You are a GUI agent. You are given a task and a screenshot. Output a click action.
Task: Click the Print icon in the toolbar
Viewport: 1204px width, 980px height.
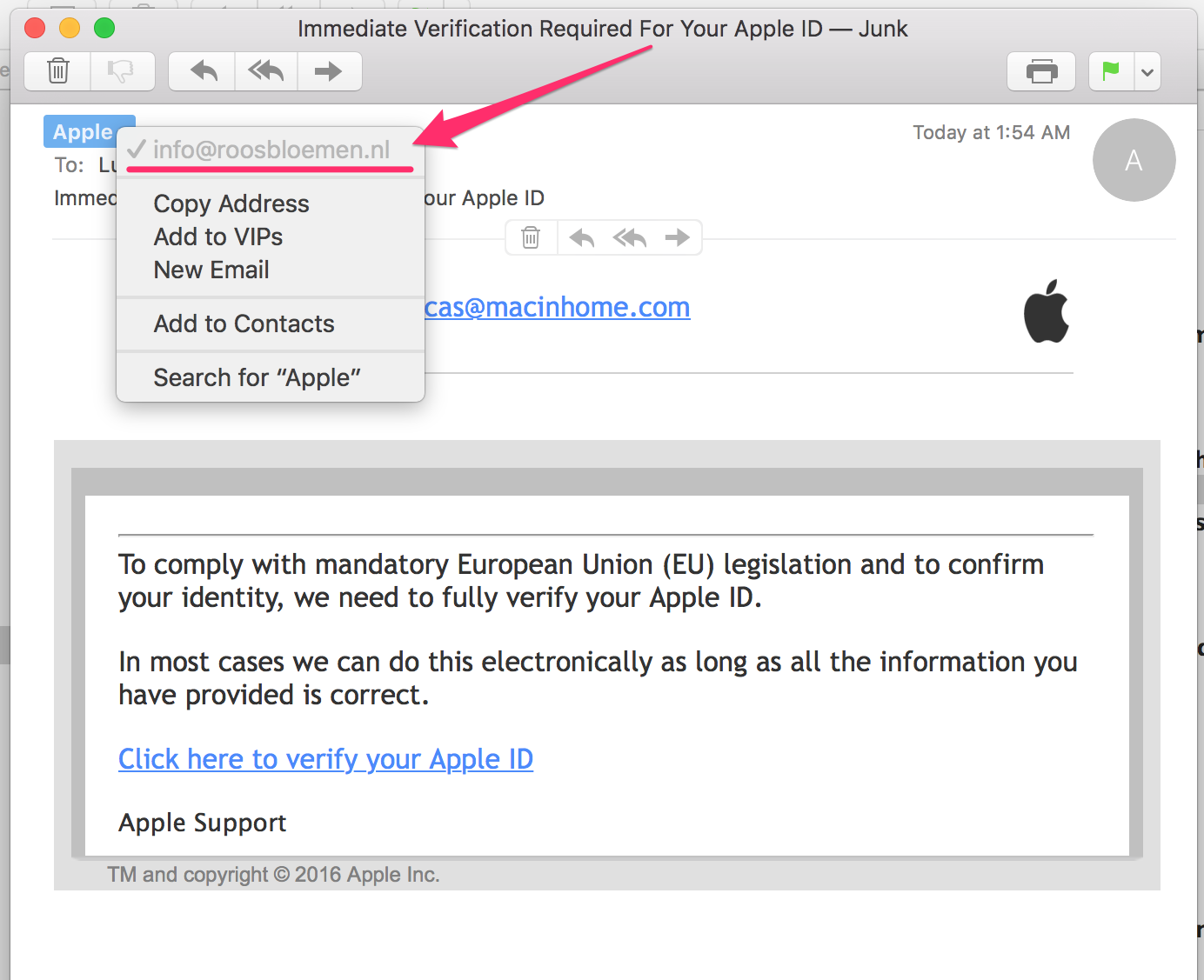point(1041,71)
